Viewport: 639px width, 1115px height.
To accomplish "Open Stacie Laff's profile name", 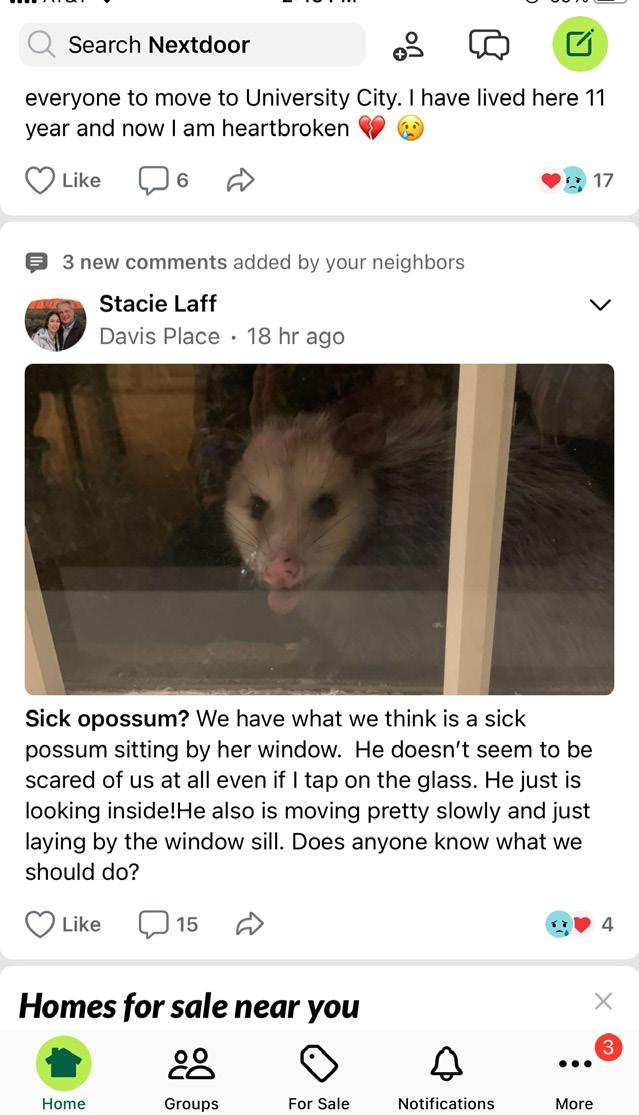I will [158, 304].
